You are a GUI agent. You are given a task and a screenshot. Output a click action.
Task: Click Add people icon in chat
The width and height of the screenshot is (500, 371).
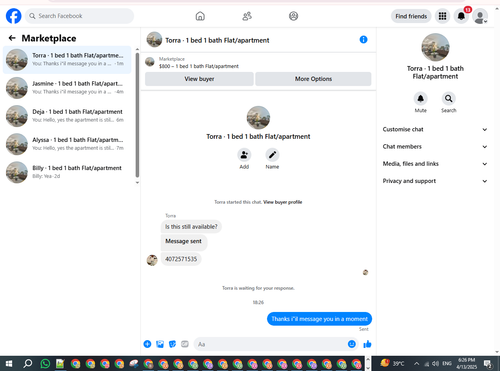(x=244, y=155)
